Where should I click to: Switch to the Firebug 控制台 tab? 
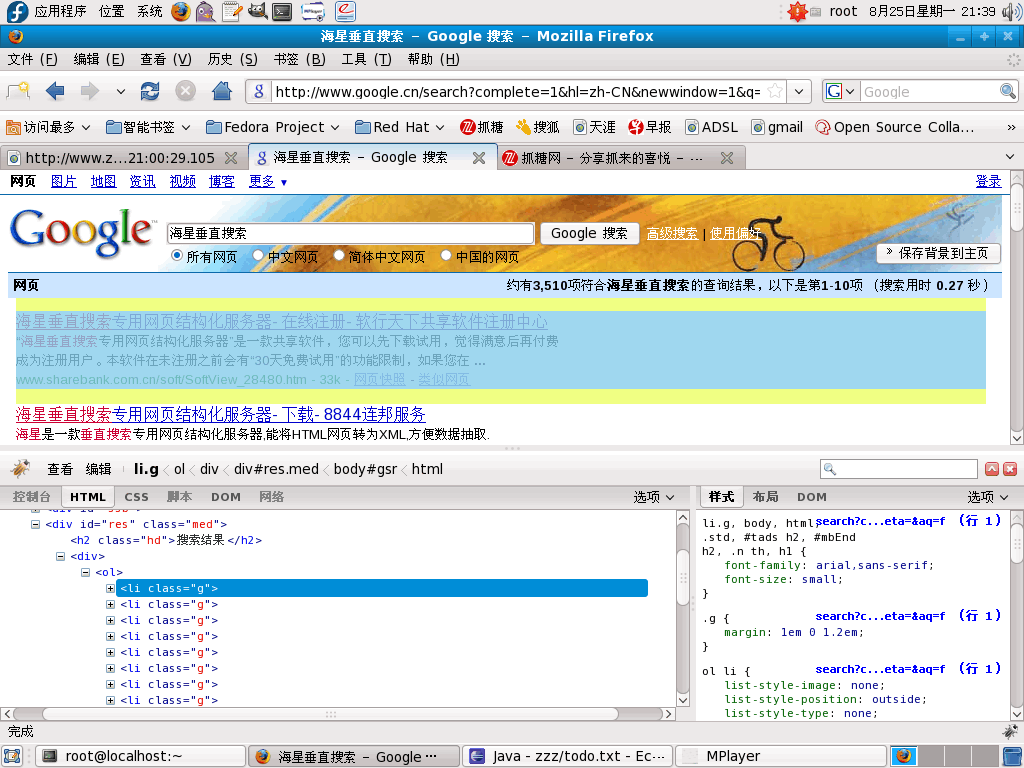(x=31, y=497)
